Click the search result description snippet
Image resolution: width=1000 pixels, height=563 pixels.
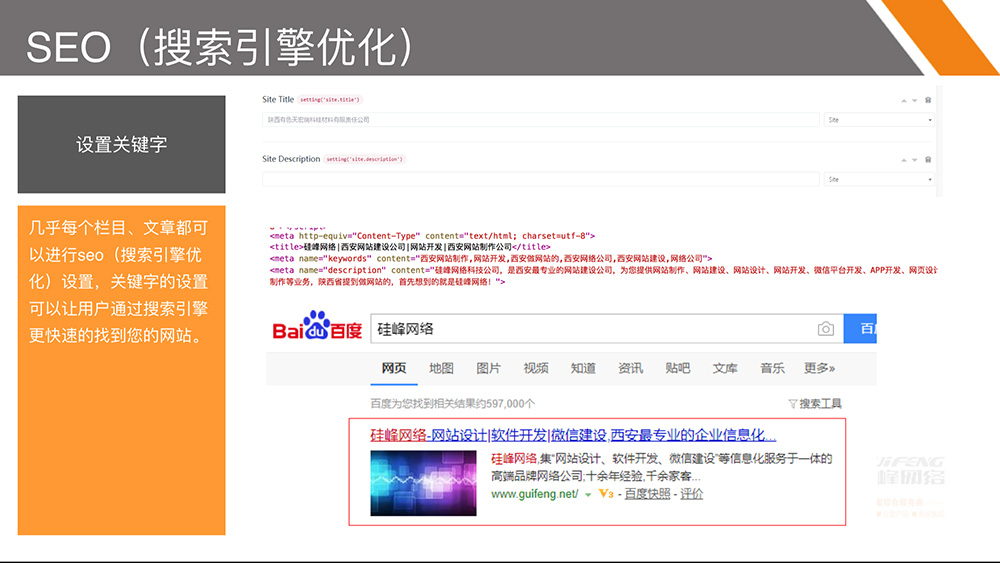pos(661,467)
